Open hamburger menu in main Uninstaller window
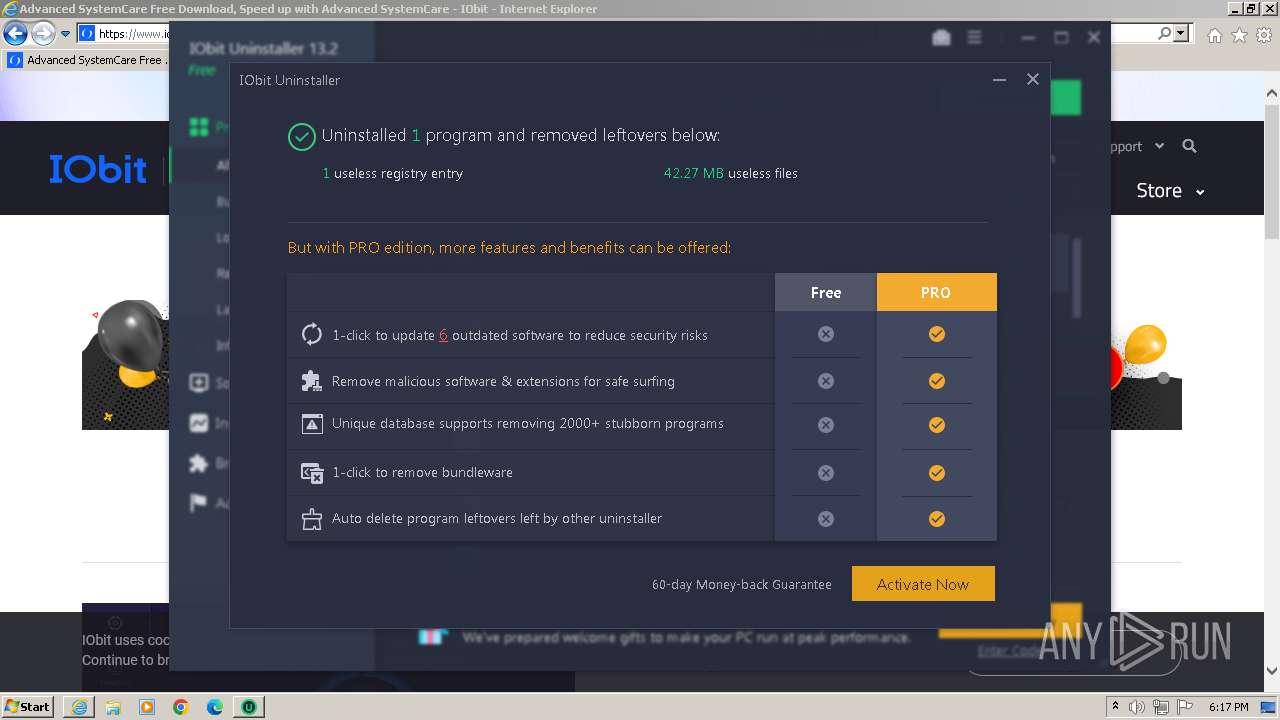The height and width of the screenshot is (720, 1280). [x=975, y=37]
